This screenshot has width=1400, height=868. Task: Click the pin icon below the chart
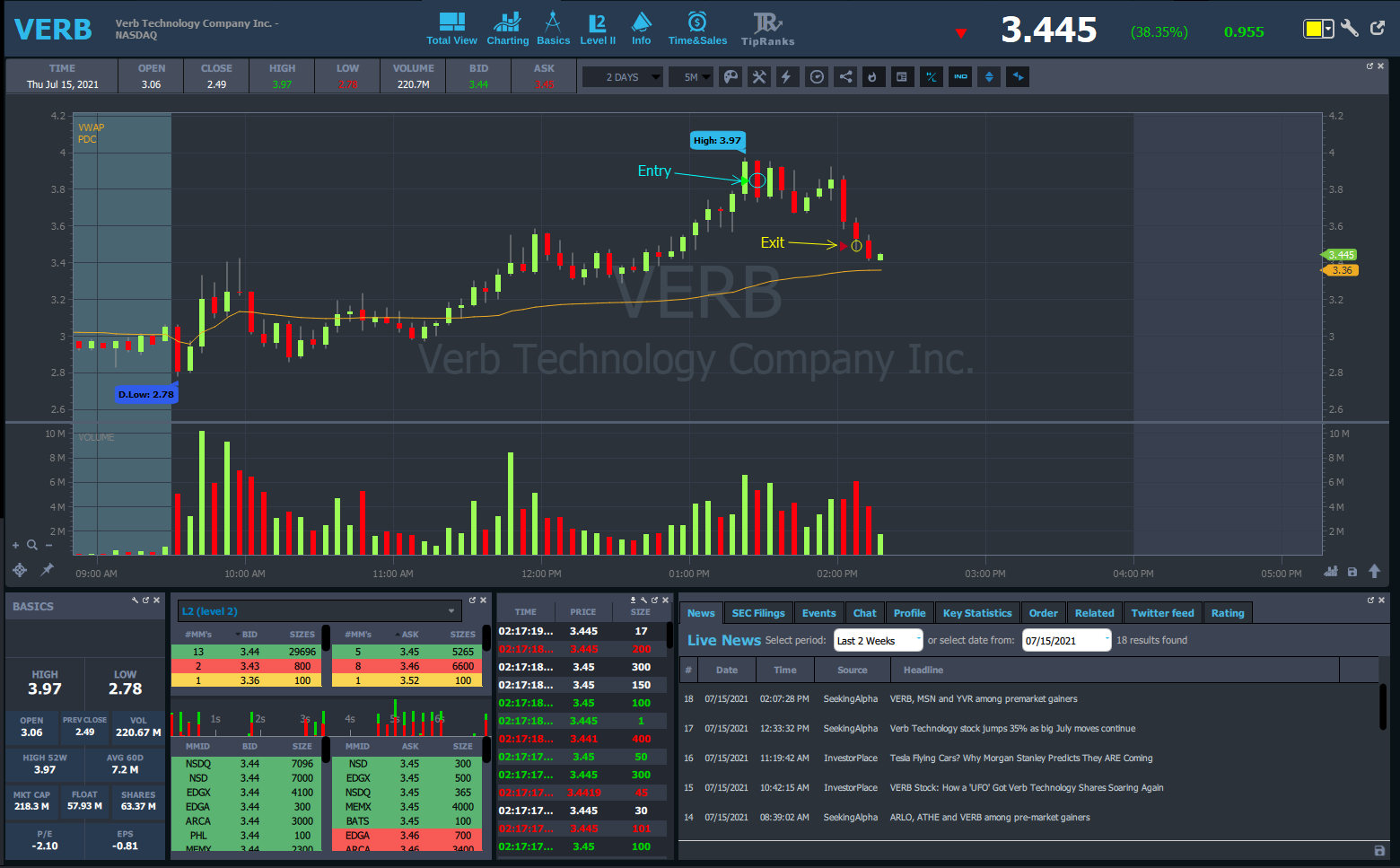[x=47, y=569]
